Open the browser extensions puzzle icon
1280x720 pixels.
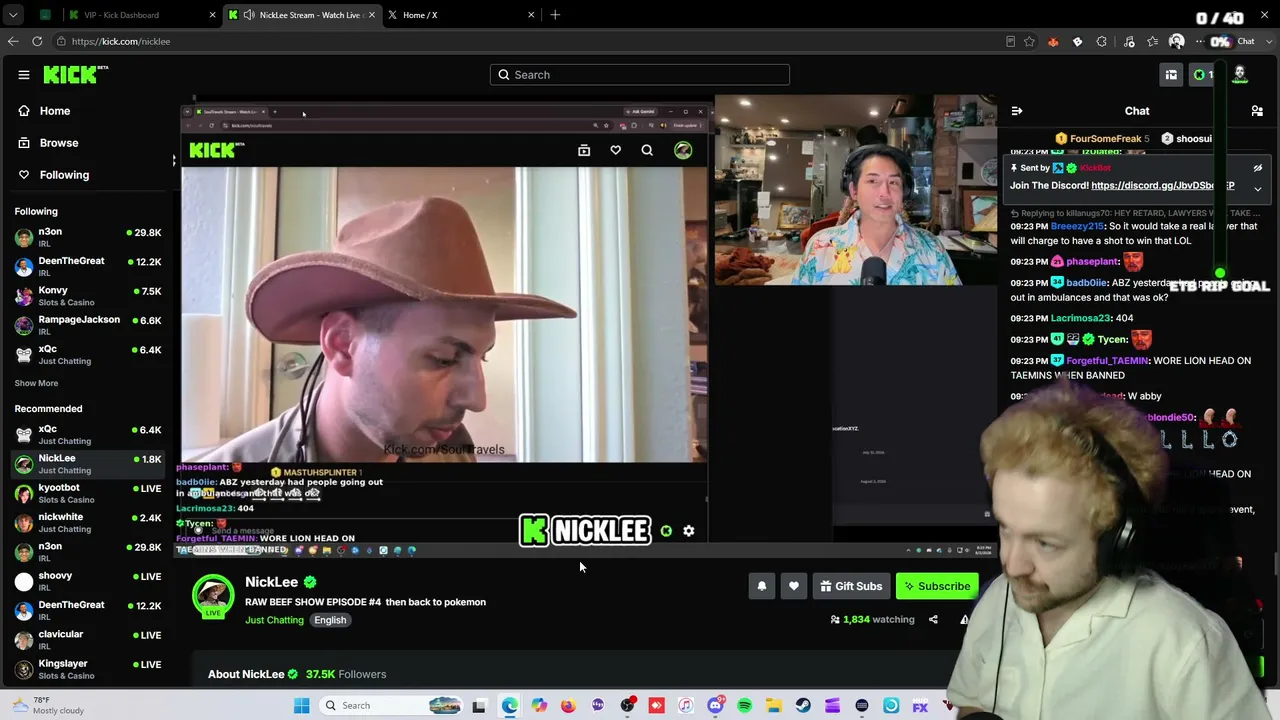coord(1102,41)
